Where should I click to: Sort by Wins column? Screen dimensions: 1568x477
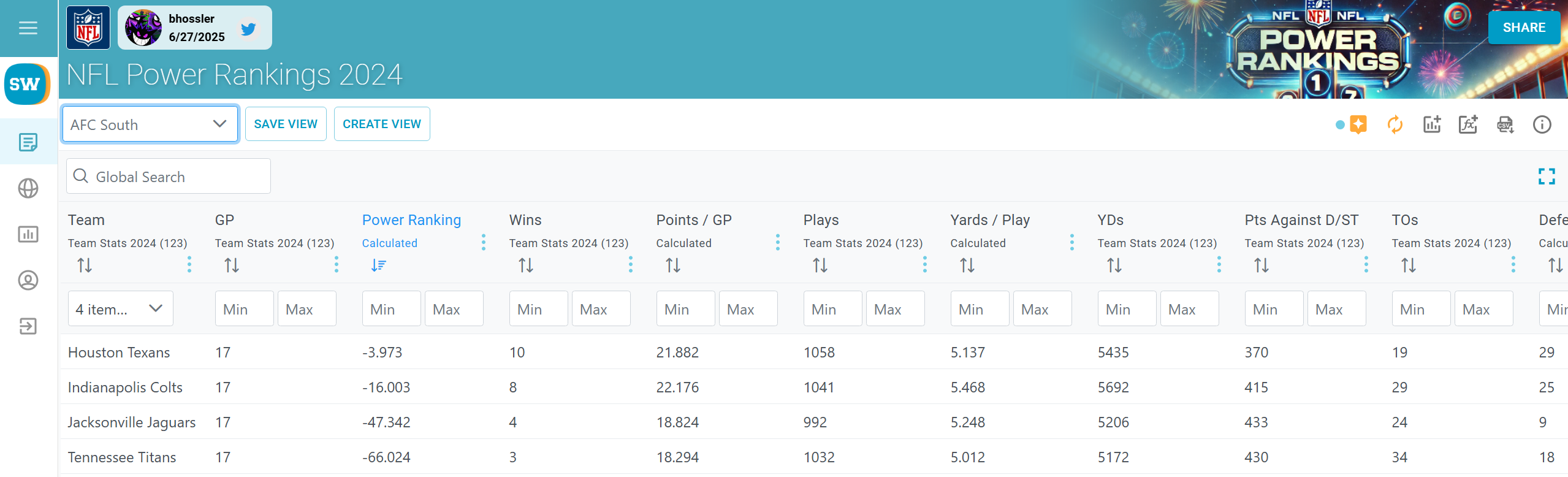[x=526, y=265]
